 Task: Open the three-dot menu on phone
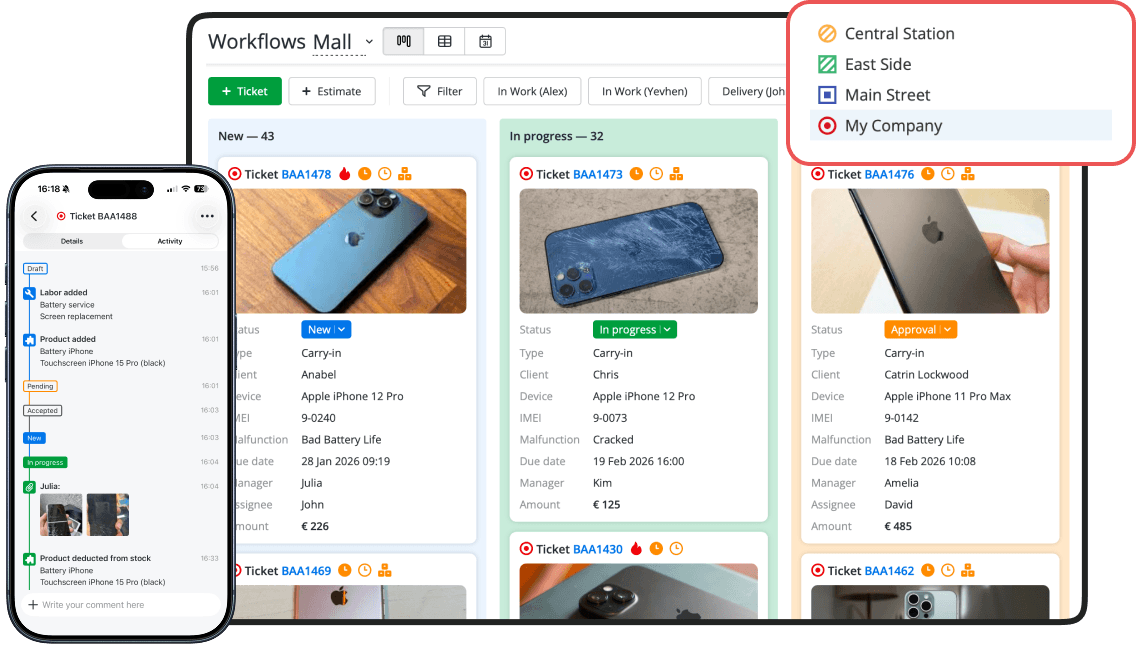[x=207, y=216]
